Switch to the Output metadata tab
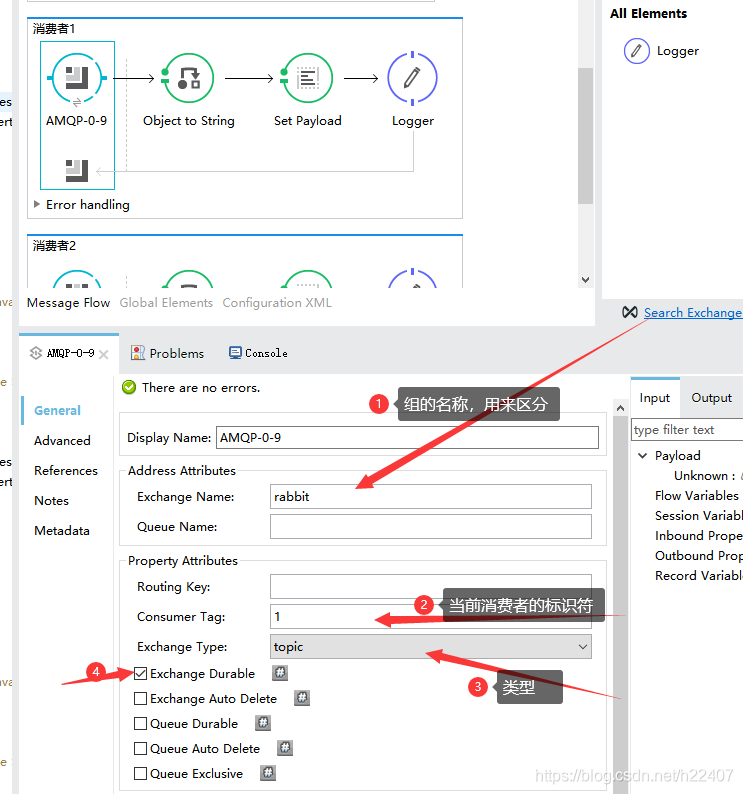743x794 pixels. (711, 398)
